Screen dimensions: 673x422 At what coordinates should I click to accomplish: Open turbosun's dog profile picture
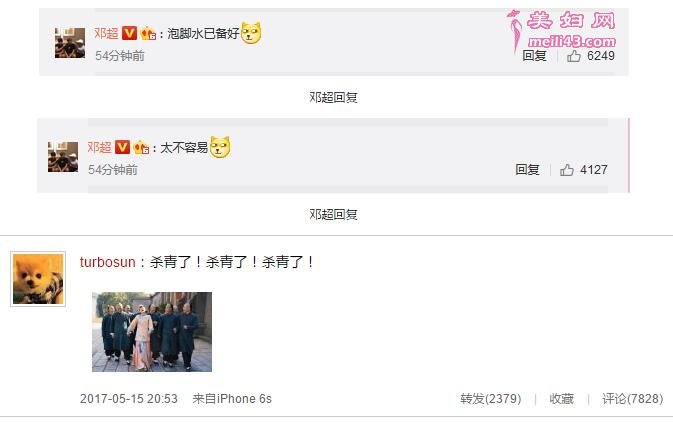click(38, 279)
